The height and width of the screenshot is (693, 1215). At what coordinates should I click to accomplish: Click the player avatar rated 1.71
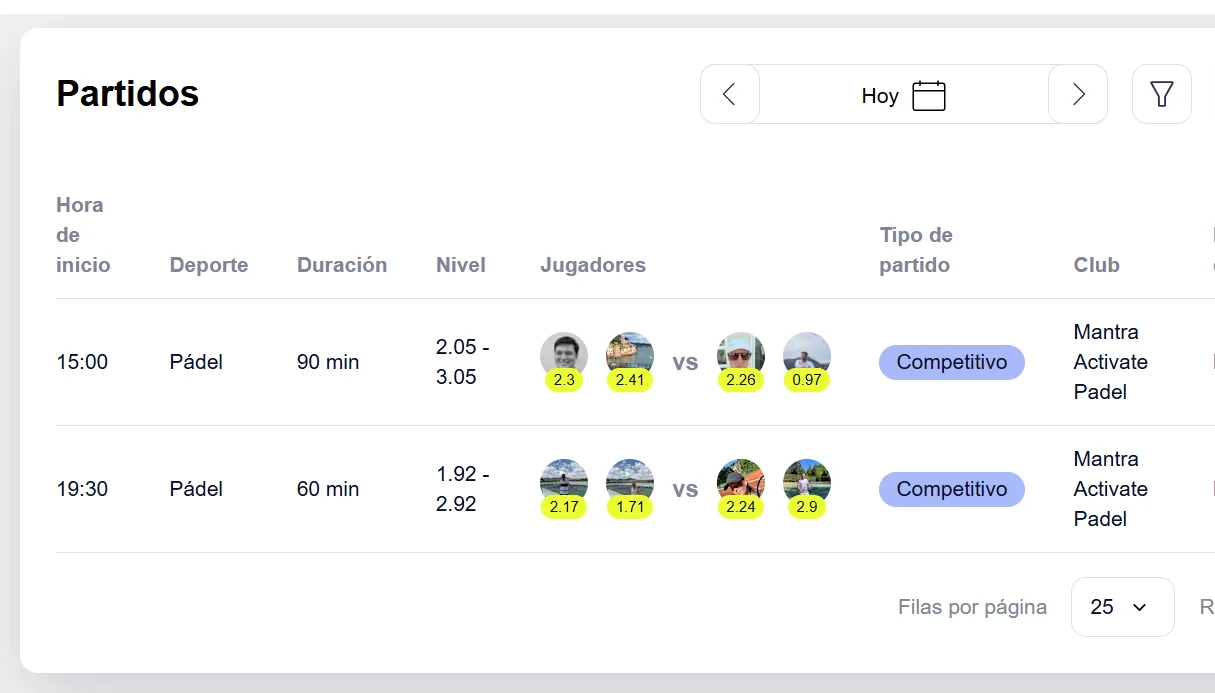(630, 483)
